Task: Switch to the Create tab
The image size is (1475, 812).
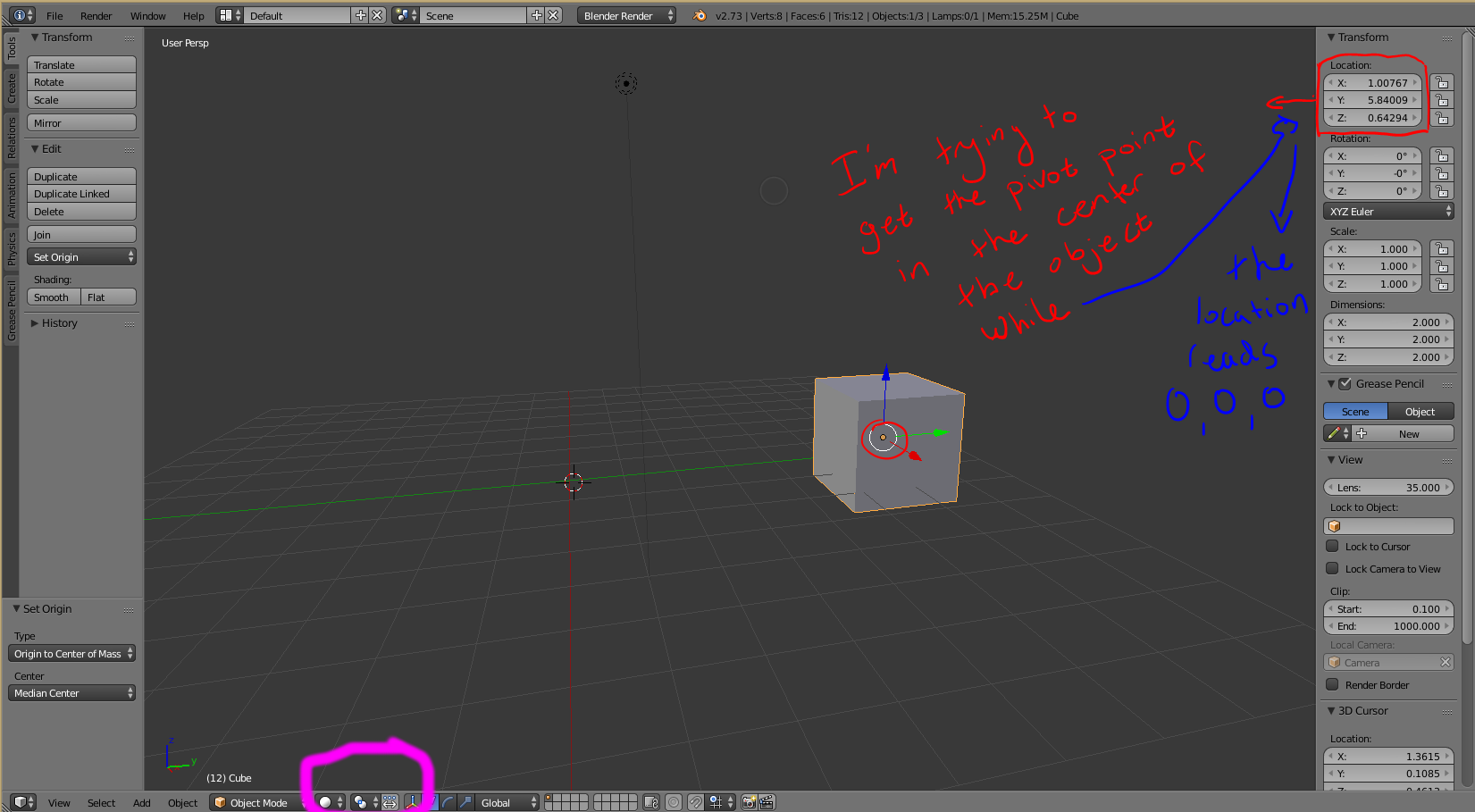Action: click(11, 88)
